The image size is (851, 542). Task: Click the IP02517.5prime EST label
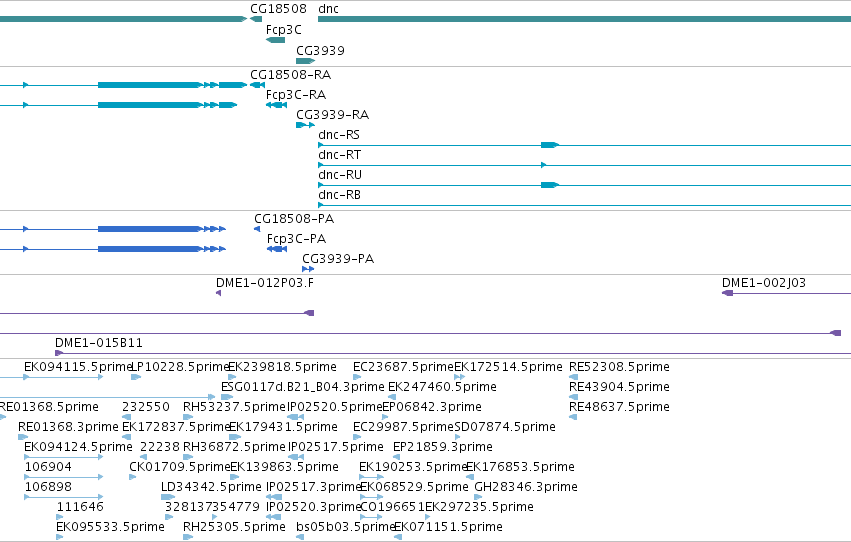tap(335, 447)
